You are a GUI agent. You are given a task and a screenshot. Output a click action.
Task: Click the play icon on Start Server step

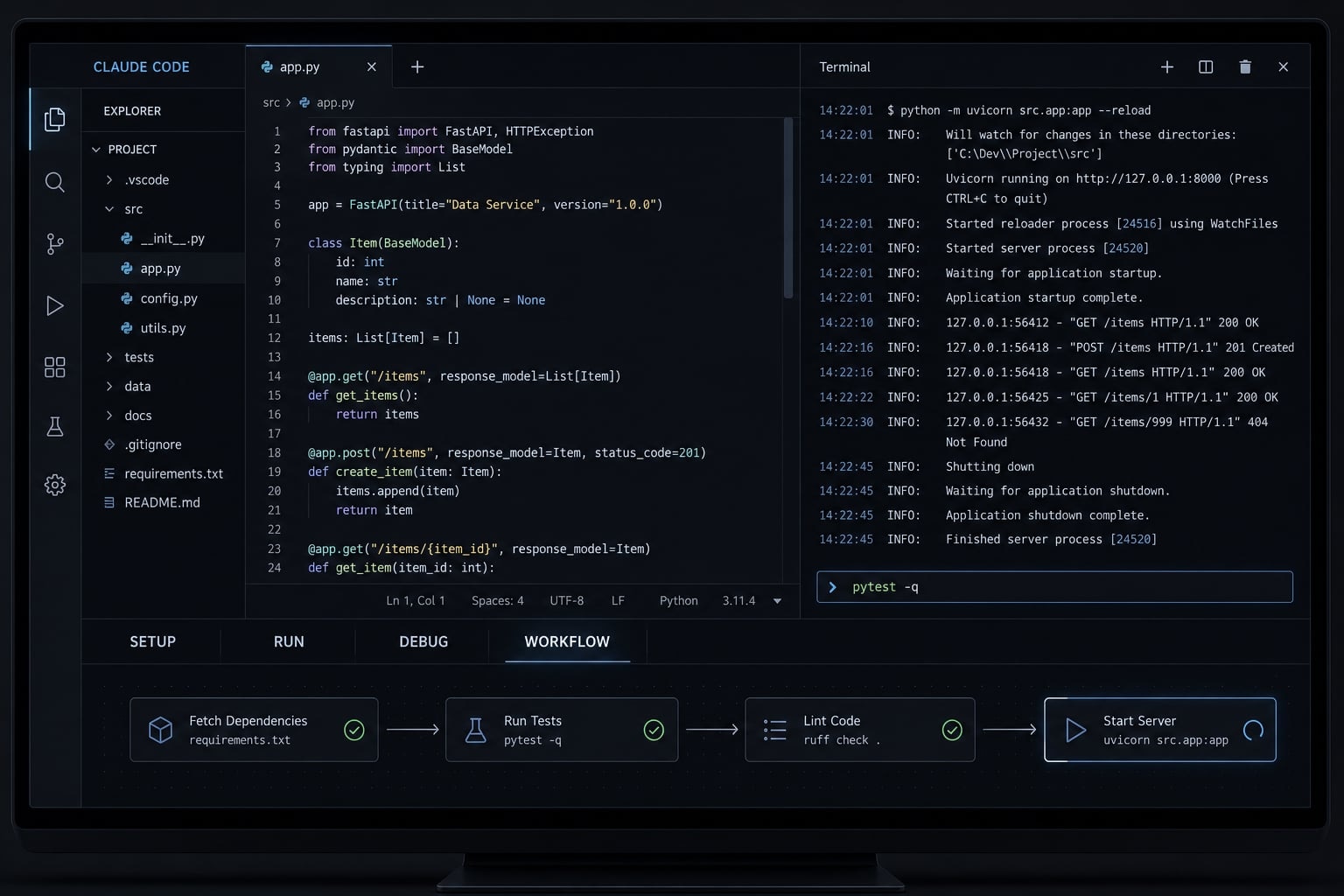(1075, 730)
